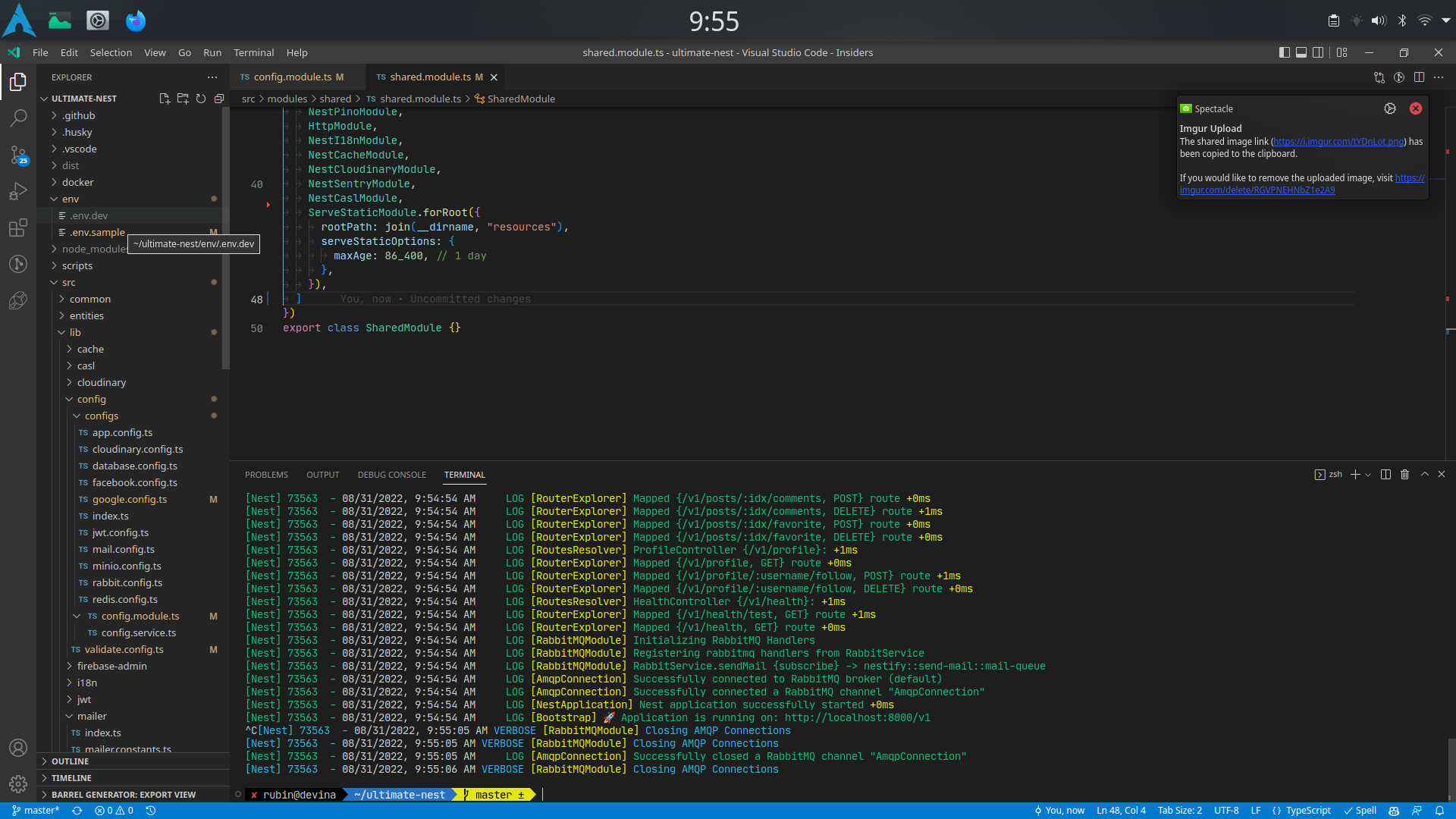Image resolution: width=1456 pixels, height=819 pixels.
Task: Create a new terminal with plus icon
Action: [x=1355, y=475]
